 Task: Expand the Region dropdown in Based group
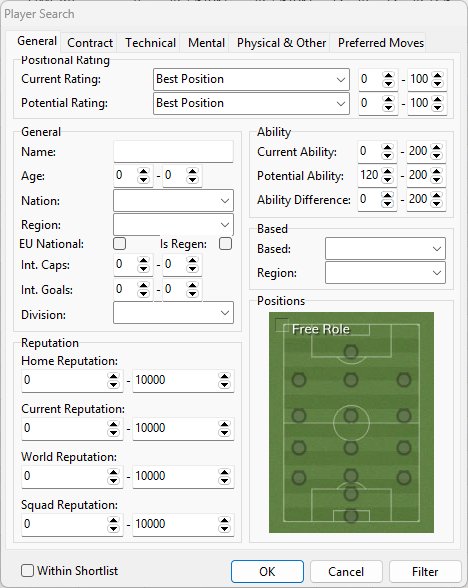click(385, 273)
